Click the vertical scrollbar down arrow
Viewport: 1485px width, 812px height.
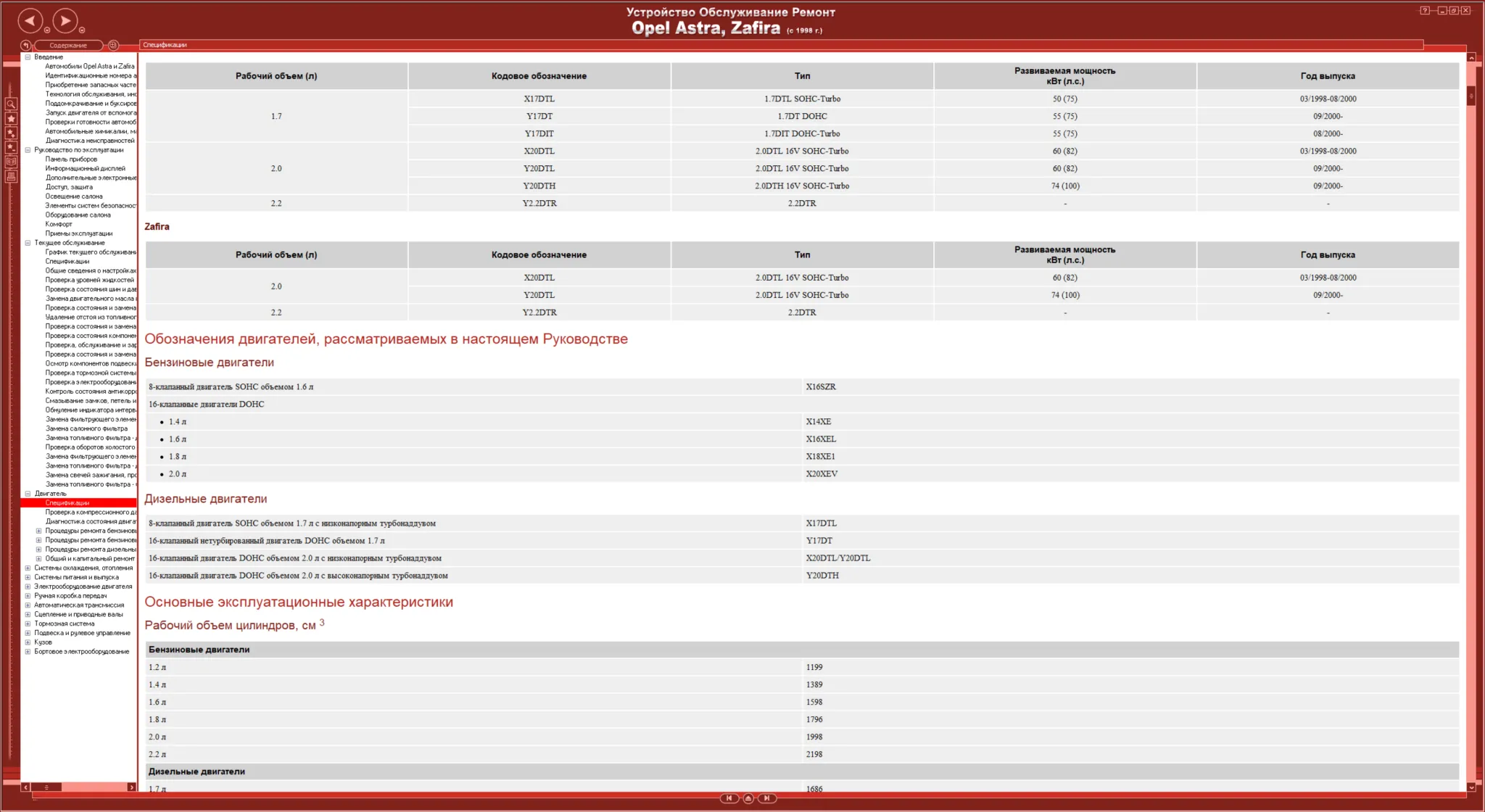(1471, 787)
